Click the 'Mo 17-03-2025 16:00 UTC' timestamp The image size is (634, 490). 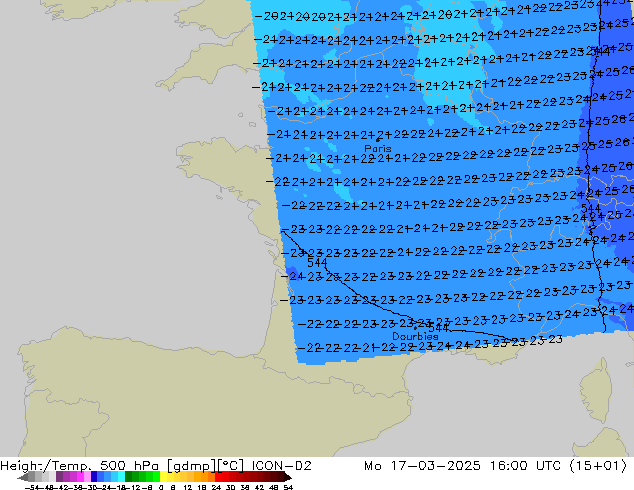463,466
